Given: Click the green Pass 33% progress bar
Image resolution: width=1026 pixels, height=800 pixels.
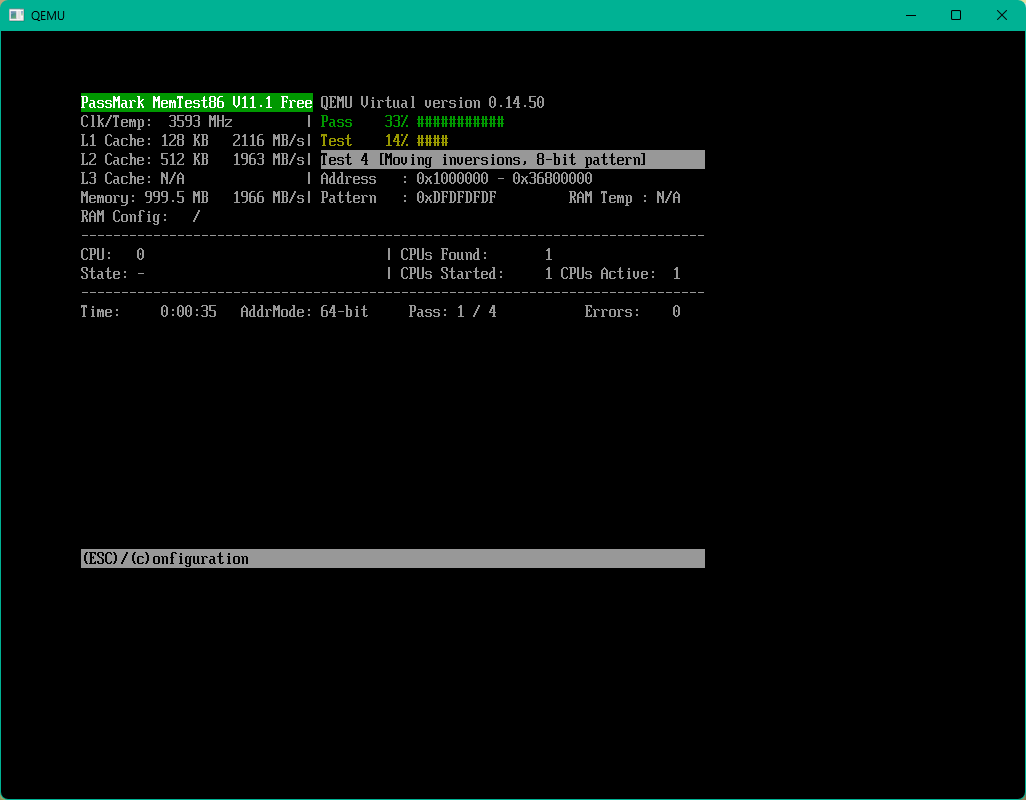Looking at the screenshot, I should tap(460, 122).
